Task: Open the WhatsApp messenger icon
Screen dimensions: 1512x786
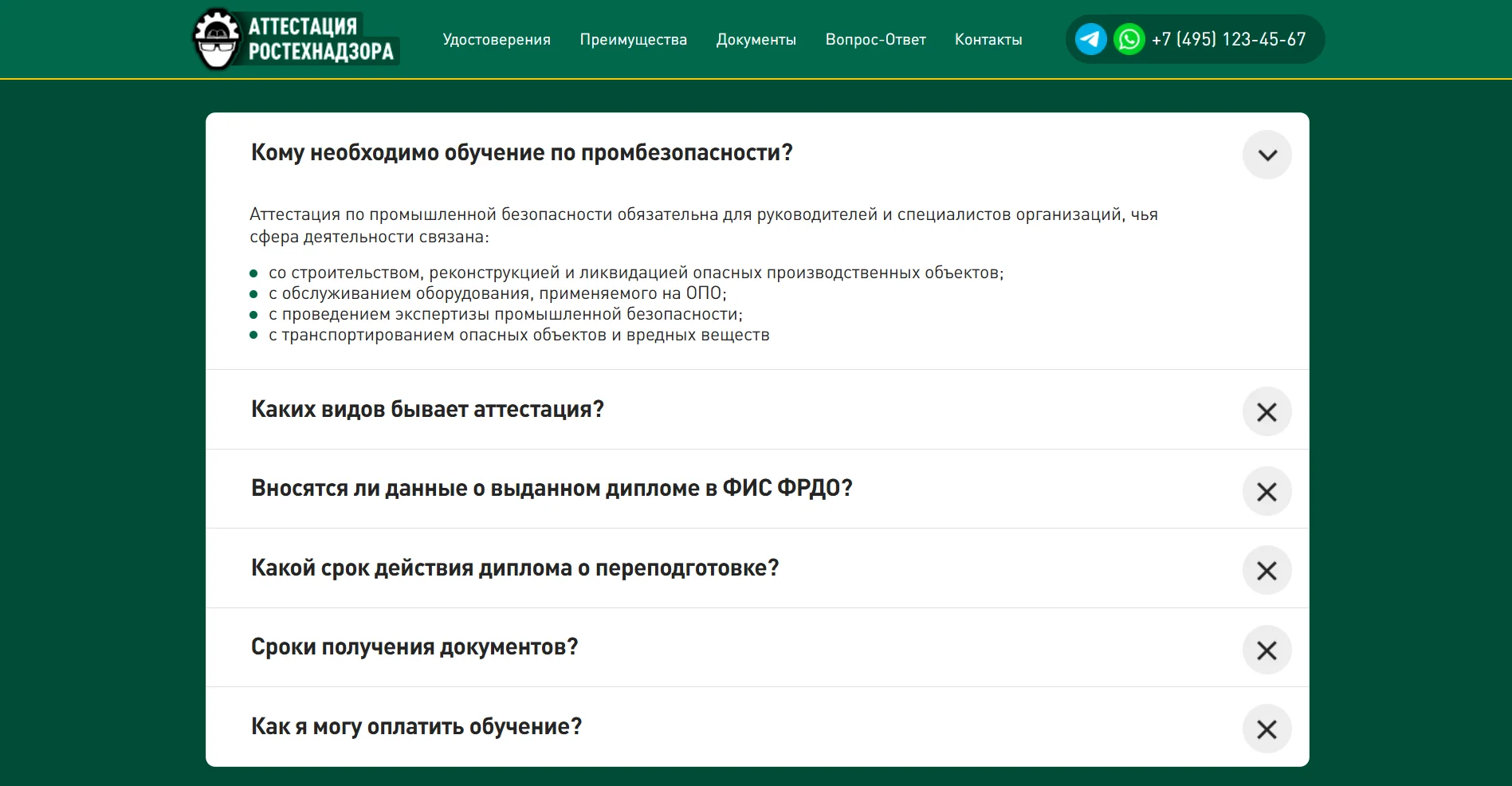Action: [1129, 39]
